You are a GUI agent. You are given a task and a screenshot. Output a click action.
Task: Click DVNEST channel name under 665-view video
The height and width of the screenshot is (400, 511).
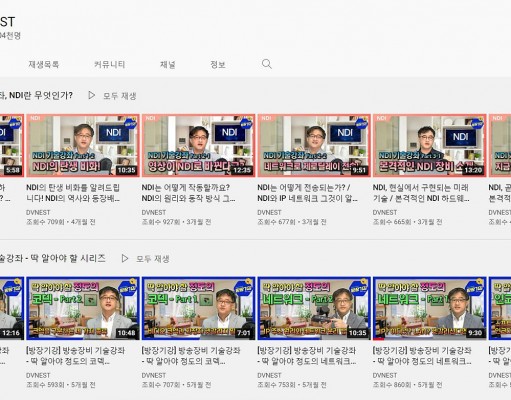[x=385, y=212]
